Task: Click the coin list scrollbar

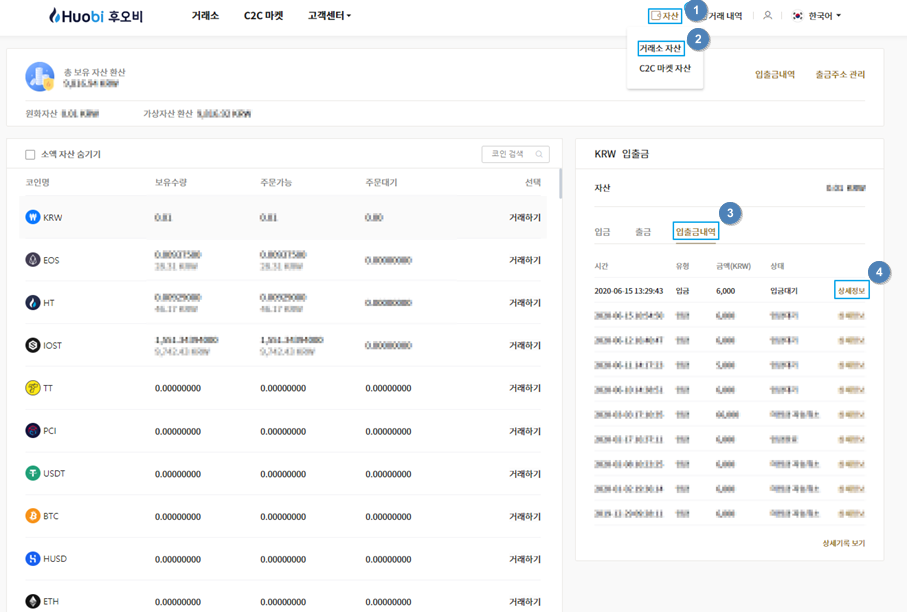Action: [560, 183]
